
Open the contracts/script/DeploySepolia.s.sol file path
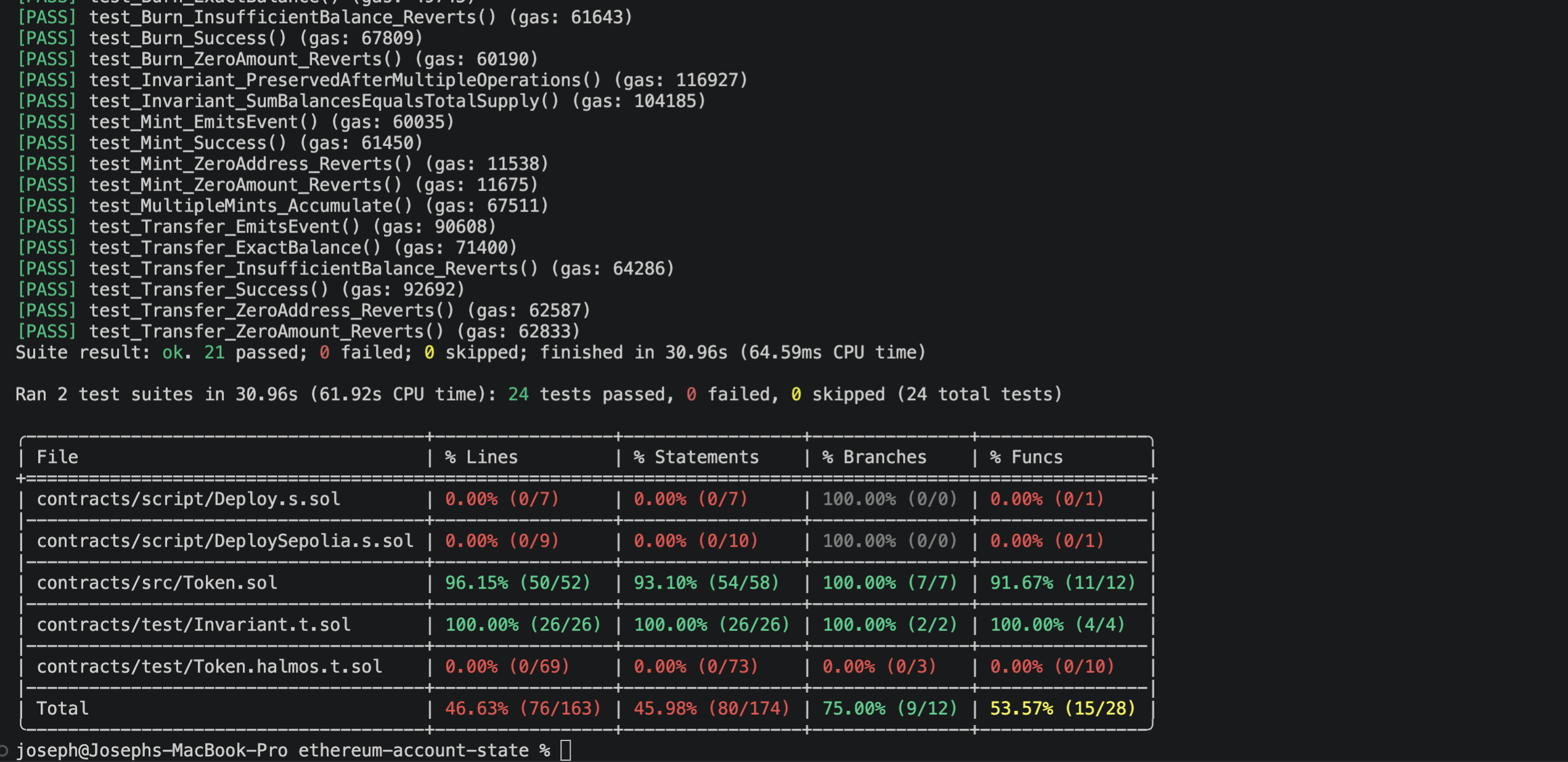click(x=225, y=541)
